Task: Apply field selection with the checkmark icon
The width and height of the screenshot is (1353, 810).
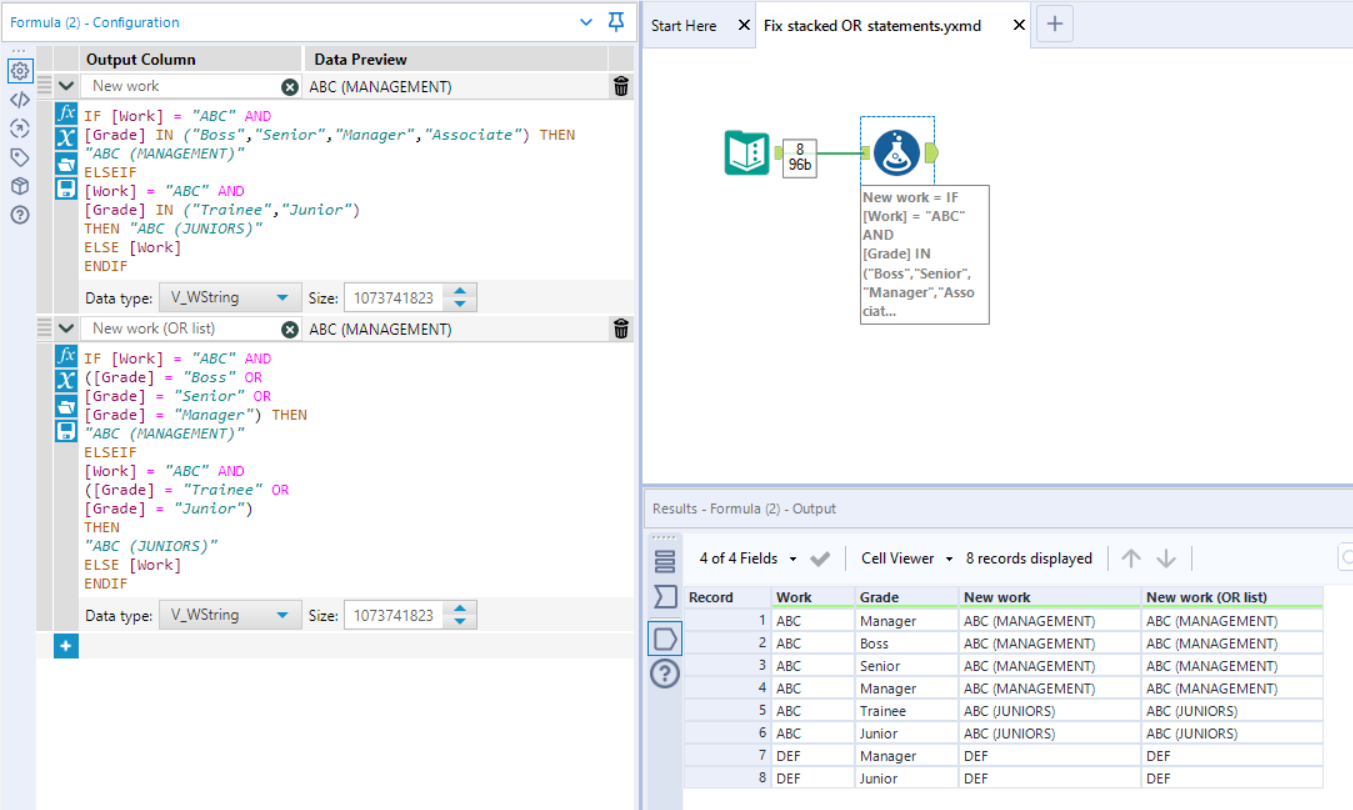Action: coord(820,559)
